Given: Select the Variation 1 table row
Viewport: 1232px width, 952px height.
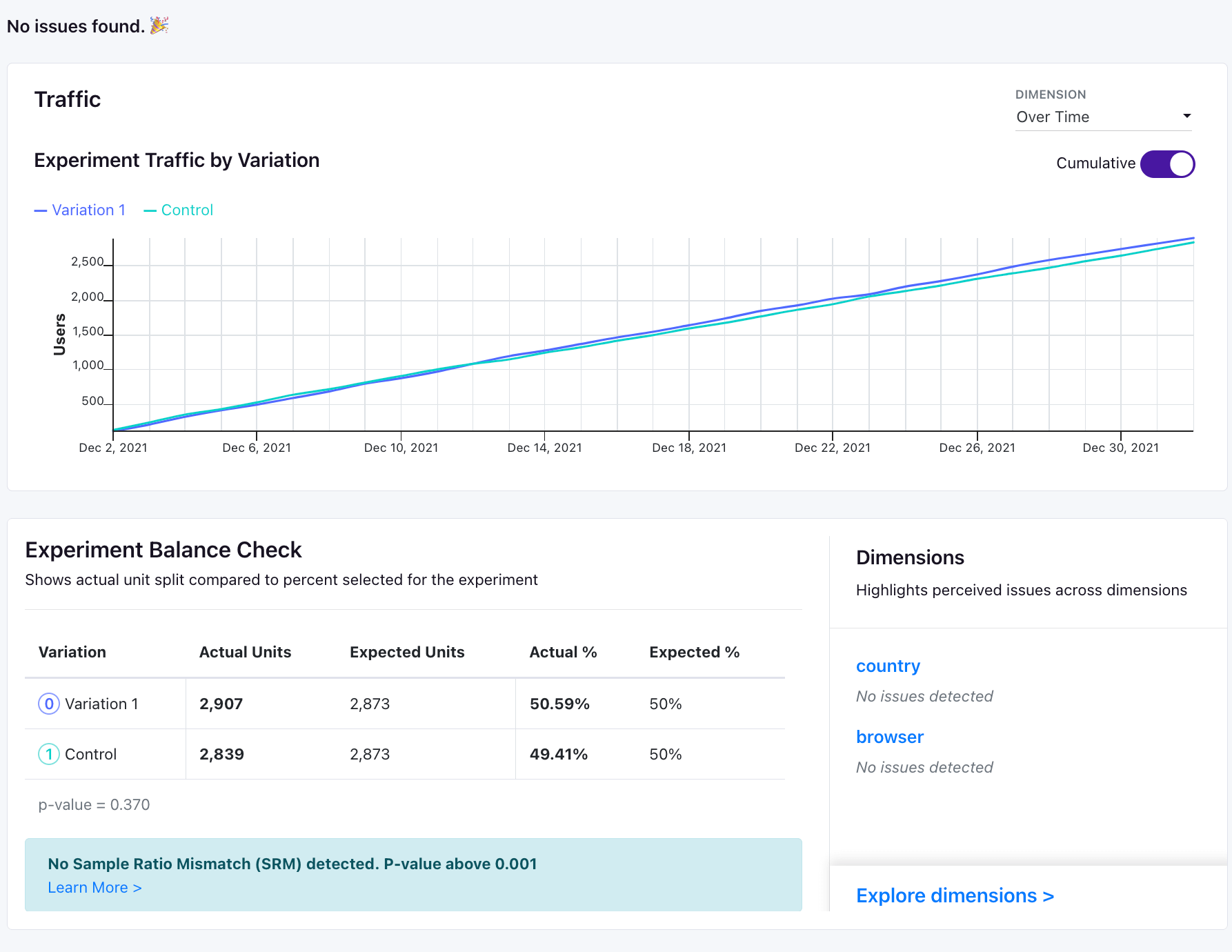Looking at the screenshot, I should (x=405, y=704).
